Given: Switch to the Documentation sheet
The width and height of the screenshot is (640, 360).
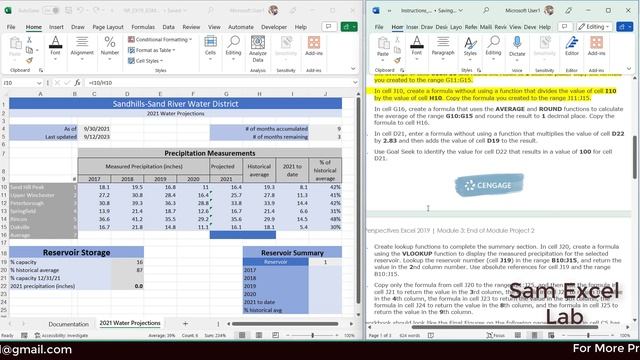Looking at the screenshot, I should pos(69,324).
